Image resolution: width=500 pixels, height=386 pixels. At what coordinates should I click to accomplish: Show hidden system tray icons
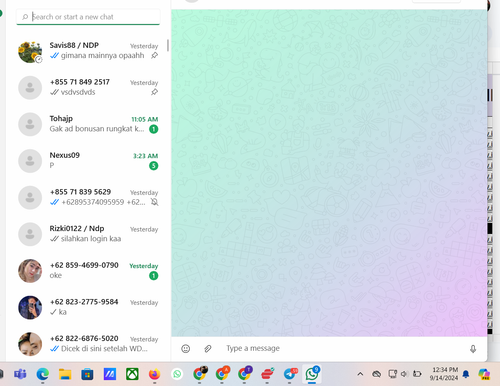click(360, 374)
